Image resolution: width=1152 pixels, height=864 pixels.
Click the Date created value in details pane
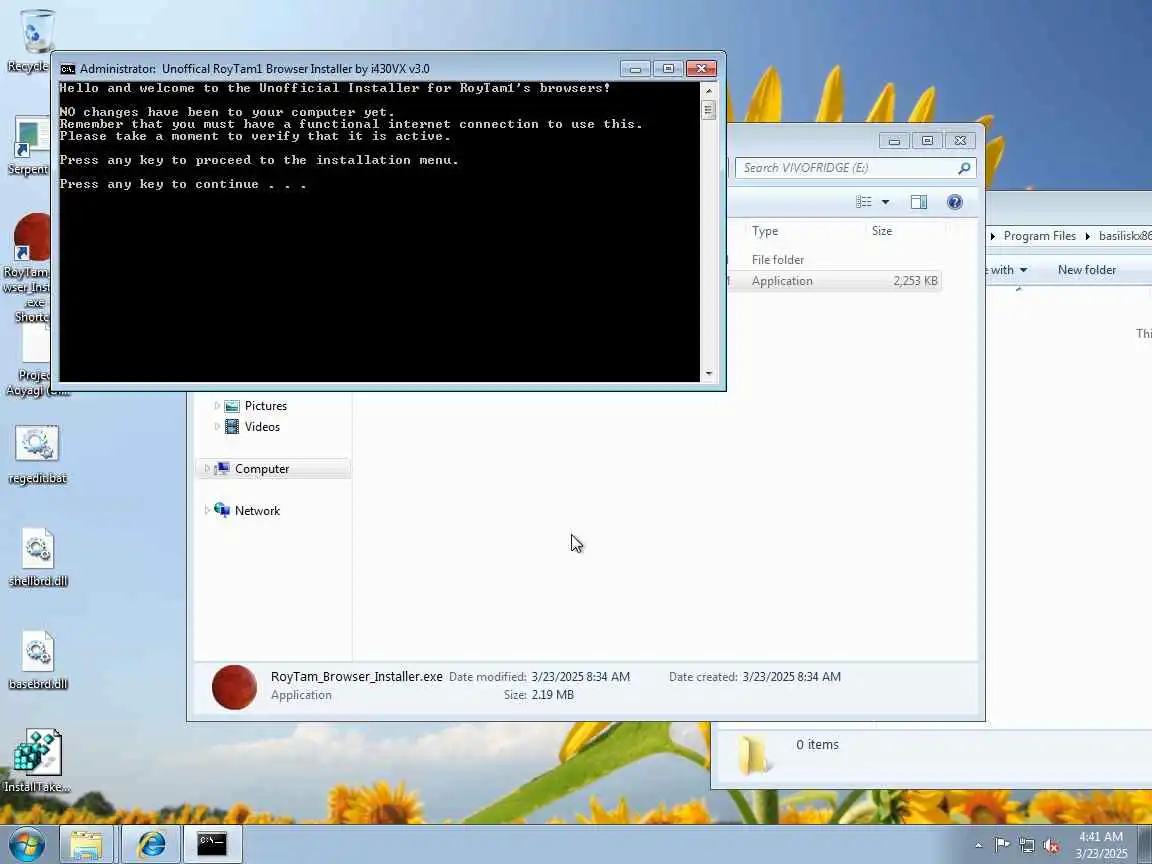[x=791, y=677]
